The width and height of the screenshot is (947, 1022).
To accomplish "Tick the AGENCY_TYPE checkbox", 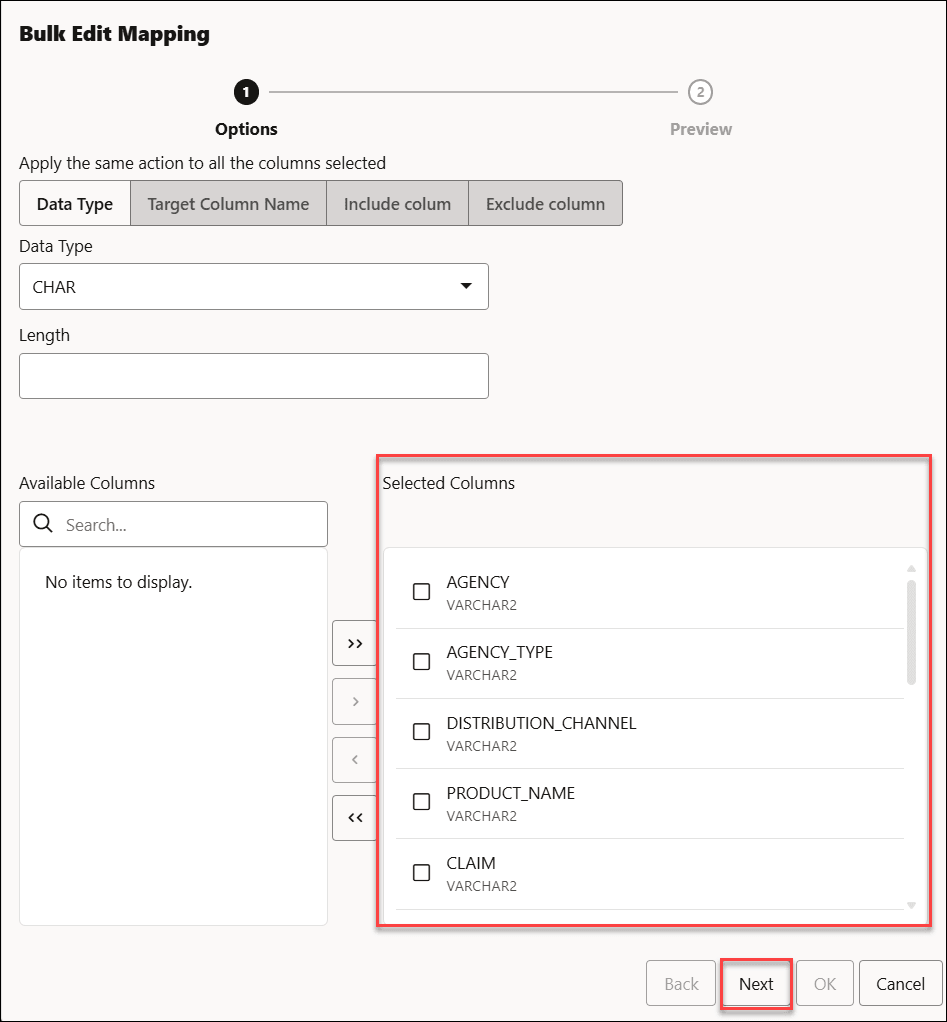I will (x=422, y=662).
